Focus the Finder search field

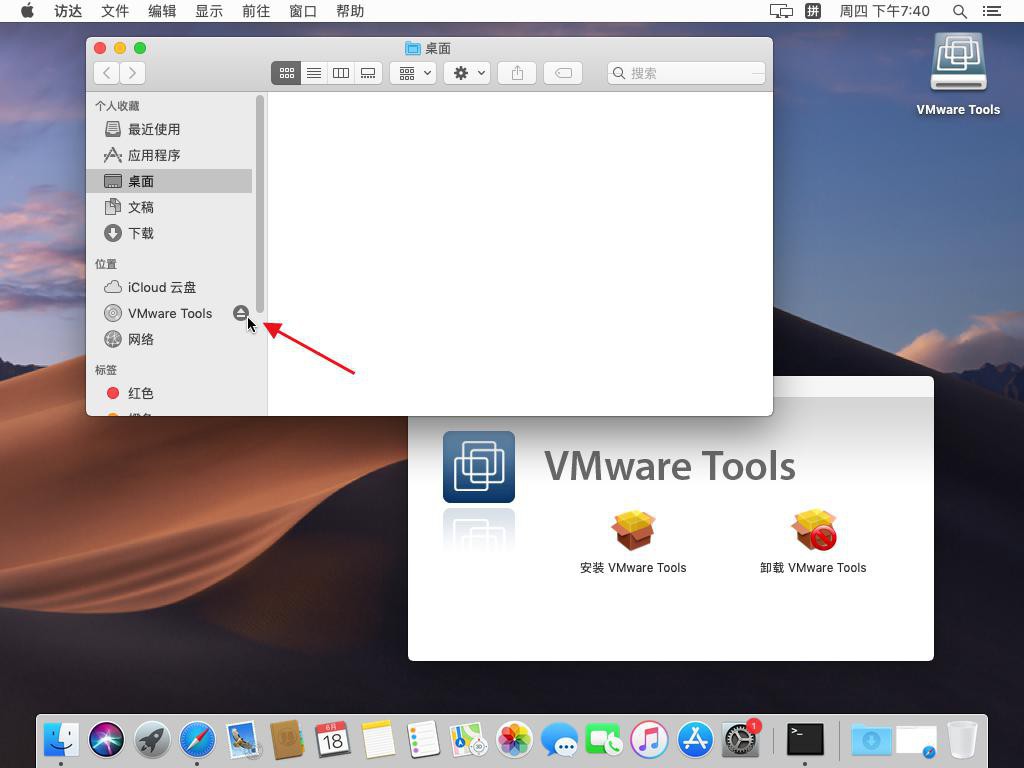pos(686,73)
